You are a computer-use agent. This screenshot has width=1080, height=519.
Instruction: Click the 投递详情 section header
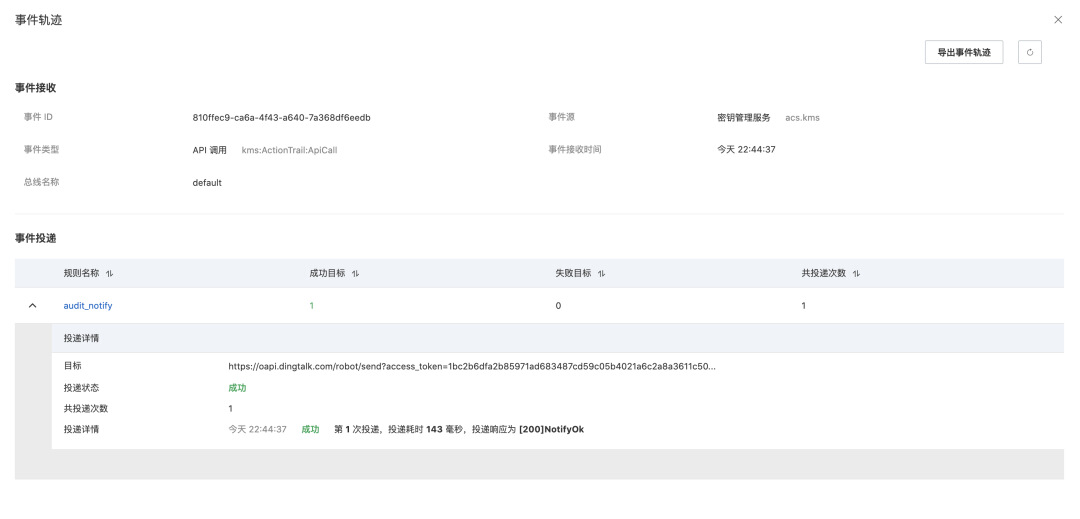coord(81,339)
